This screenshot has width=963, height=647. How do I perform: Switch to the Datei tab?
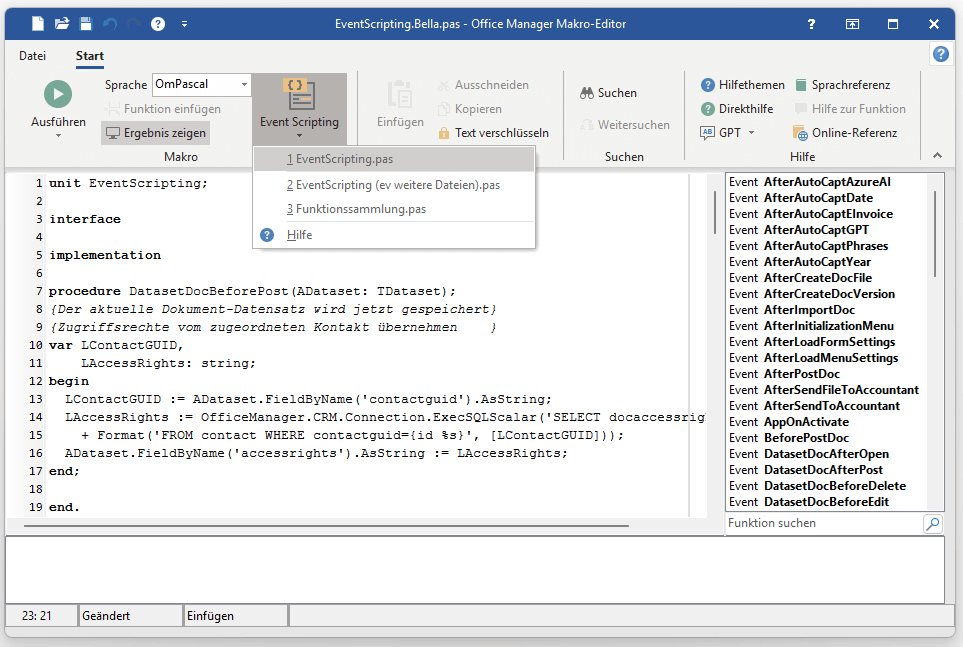click(x=32, y=56)
